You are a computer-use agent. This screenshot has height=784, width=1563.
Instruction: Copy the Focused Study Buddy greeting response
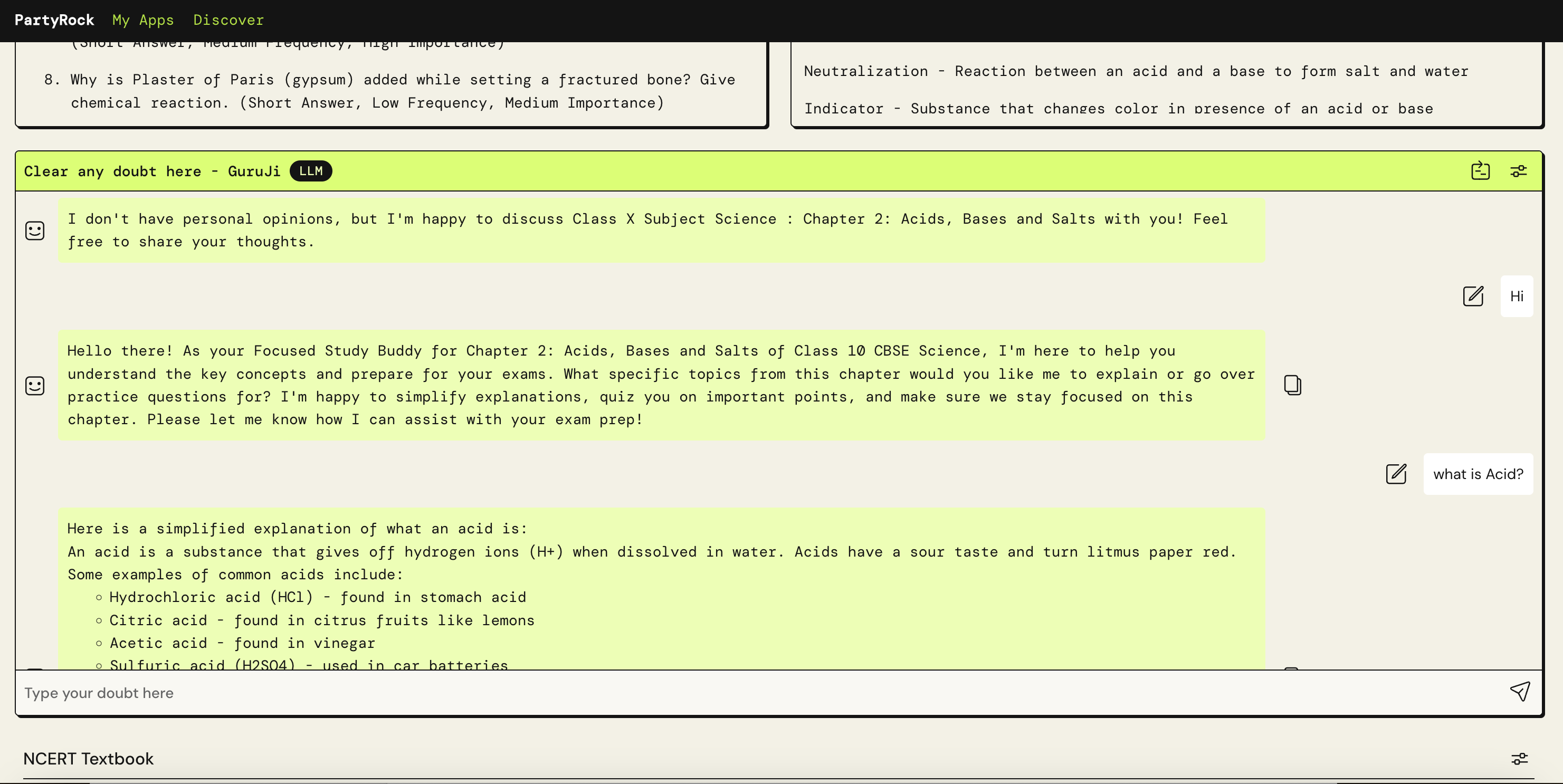[x=1292, y=385]
